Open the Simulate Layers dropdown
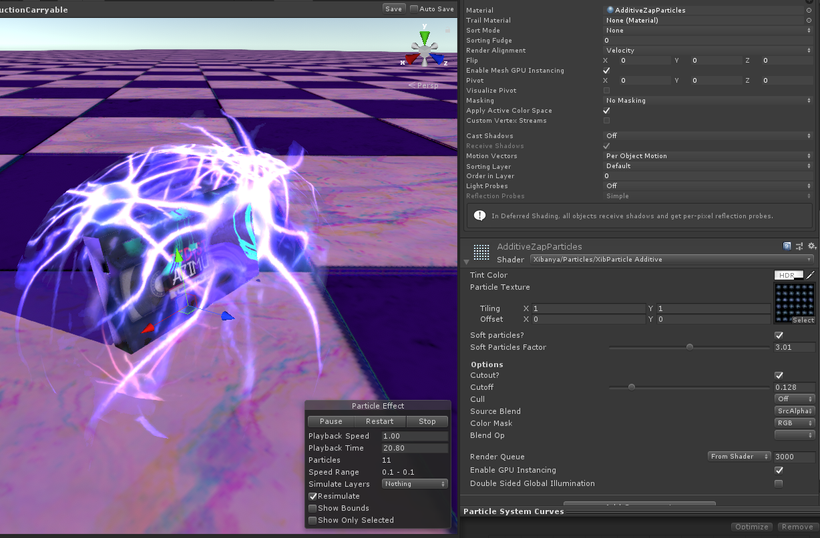The width and height of the screenshot is (820, 538). [414, 484]
